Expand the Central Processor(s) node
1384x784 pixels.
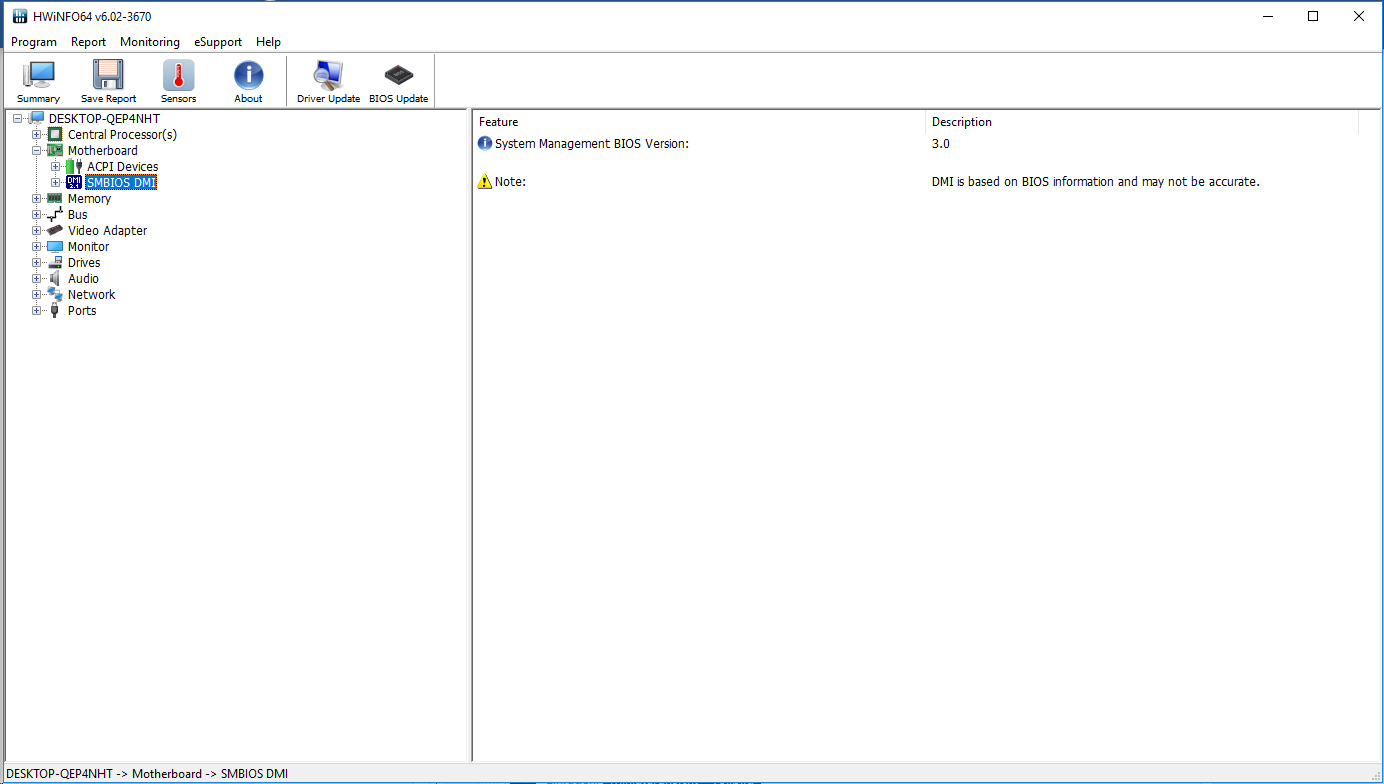[x=37, y=135]
